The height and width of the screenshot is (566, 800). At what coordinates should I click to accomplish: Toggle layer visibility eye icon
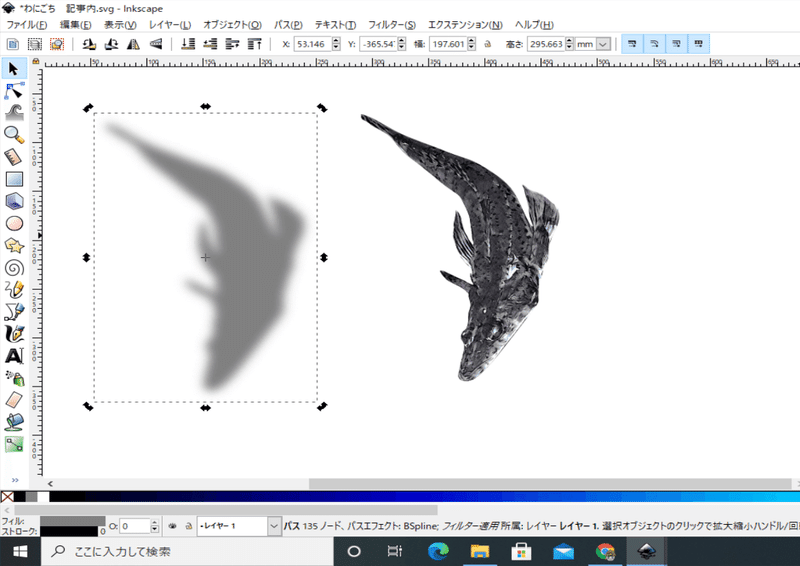click(x=172, y=526)
